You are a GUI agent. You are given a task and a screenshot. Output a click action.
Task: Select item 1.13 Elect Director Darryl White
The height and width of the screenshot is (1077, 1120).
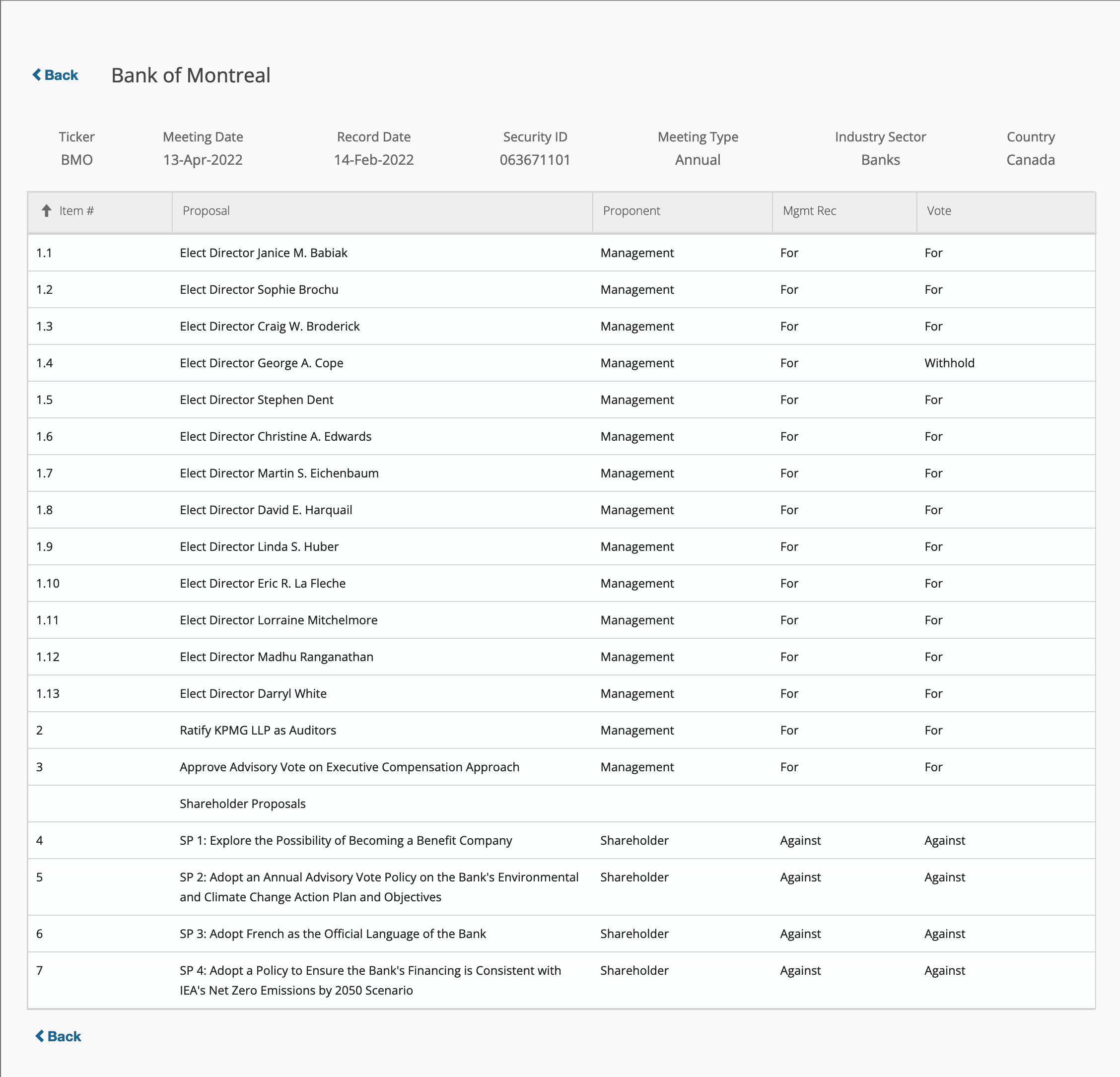[x=253, y=693]
